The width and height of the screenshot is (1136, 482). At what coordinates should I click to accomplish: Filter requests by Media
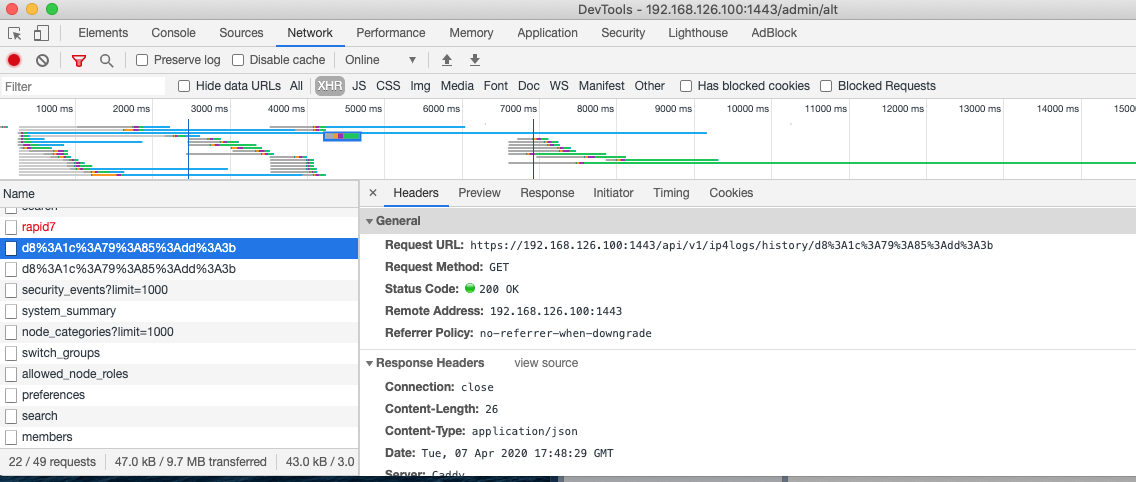click(x=457, y=86)
